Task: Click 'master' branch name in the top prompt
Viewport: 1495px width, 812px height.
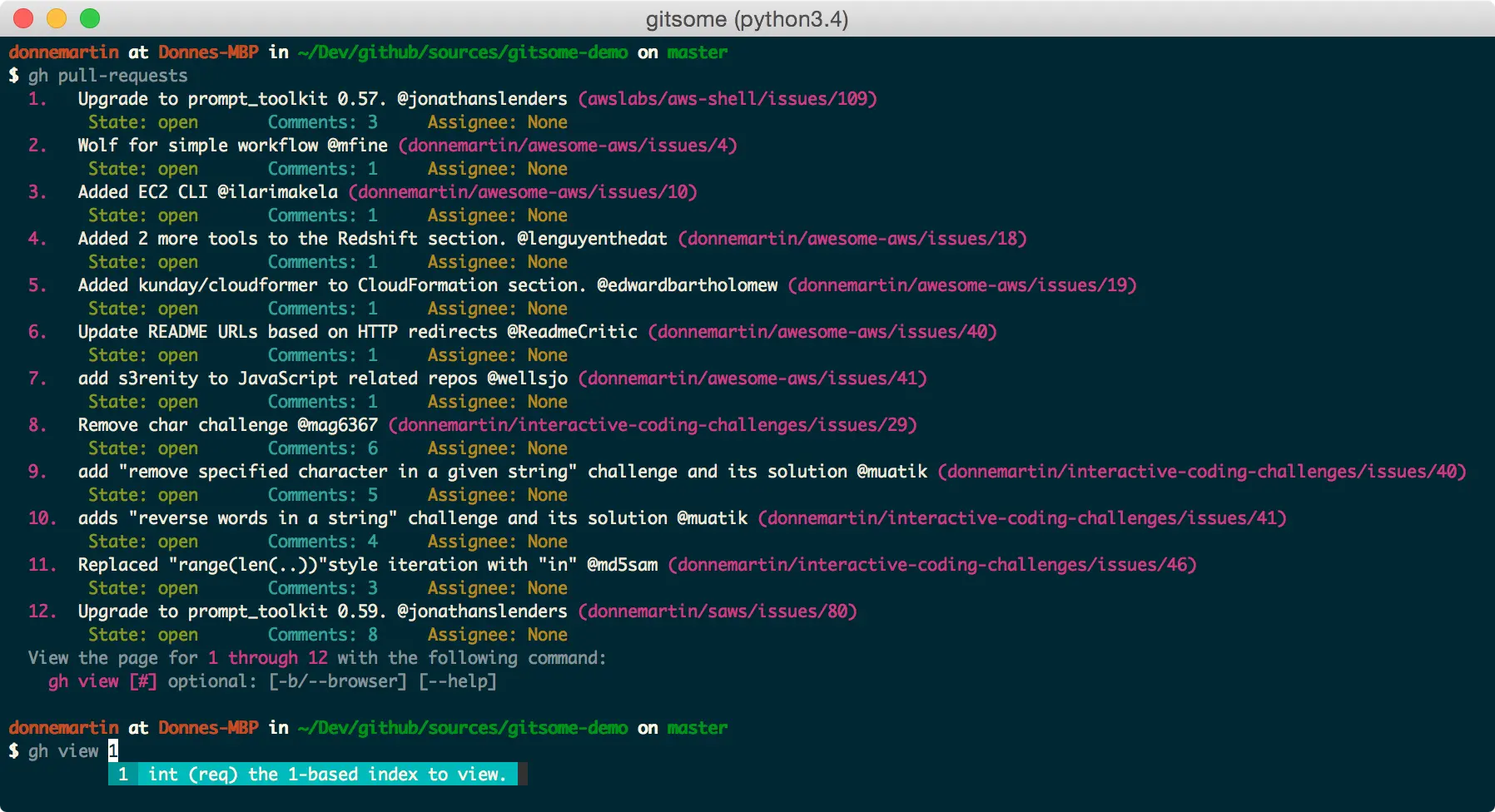Action: click(698, 52)
